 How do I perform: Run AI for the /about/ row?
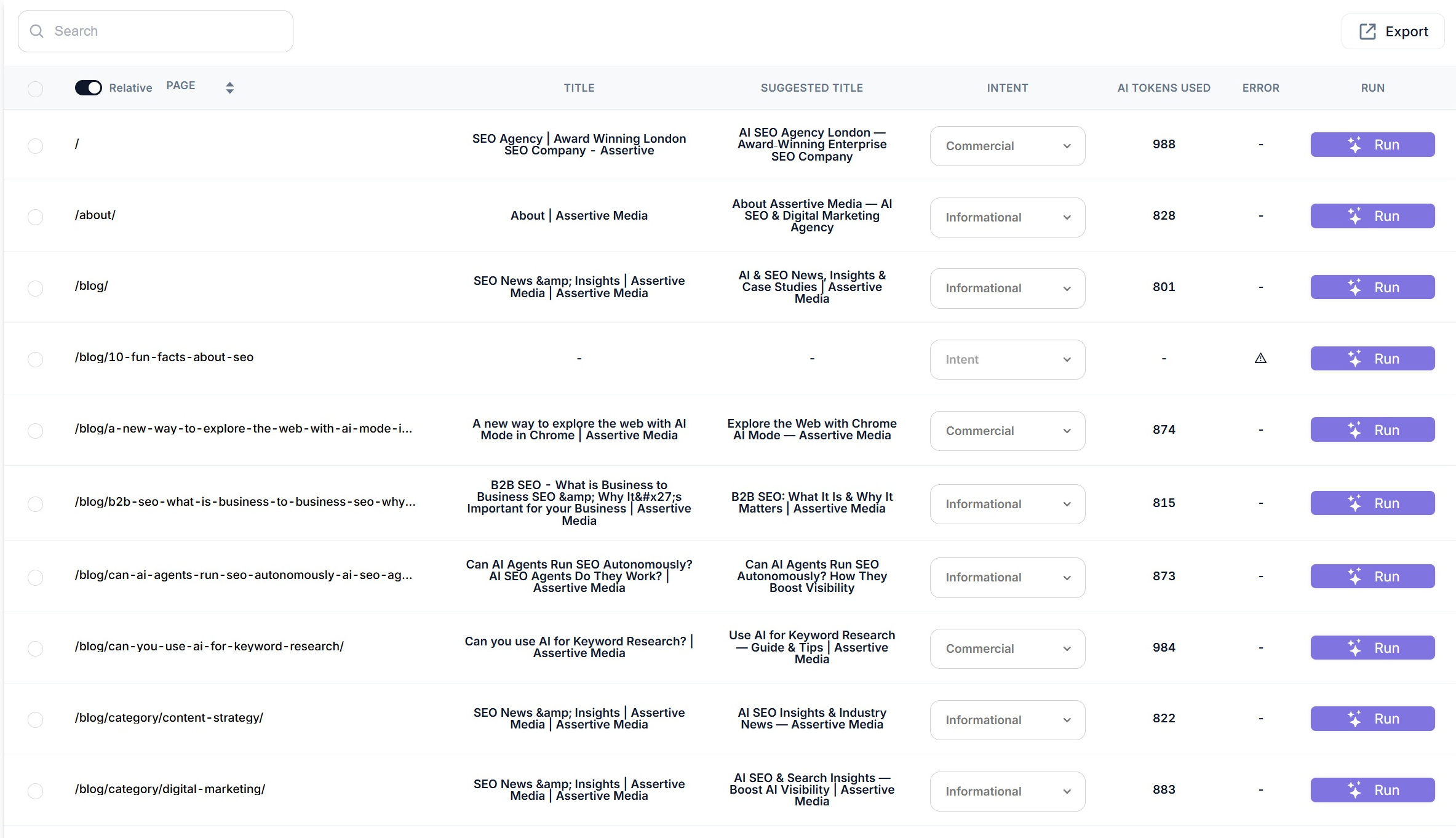1372,216
